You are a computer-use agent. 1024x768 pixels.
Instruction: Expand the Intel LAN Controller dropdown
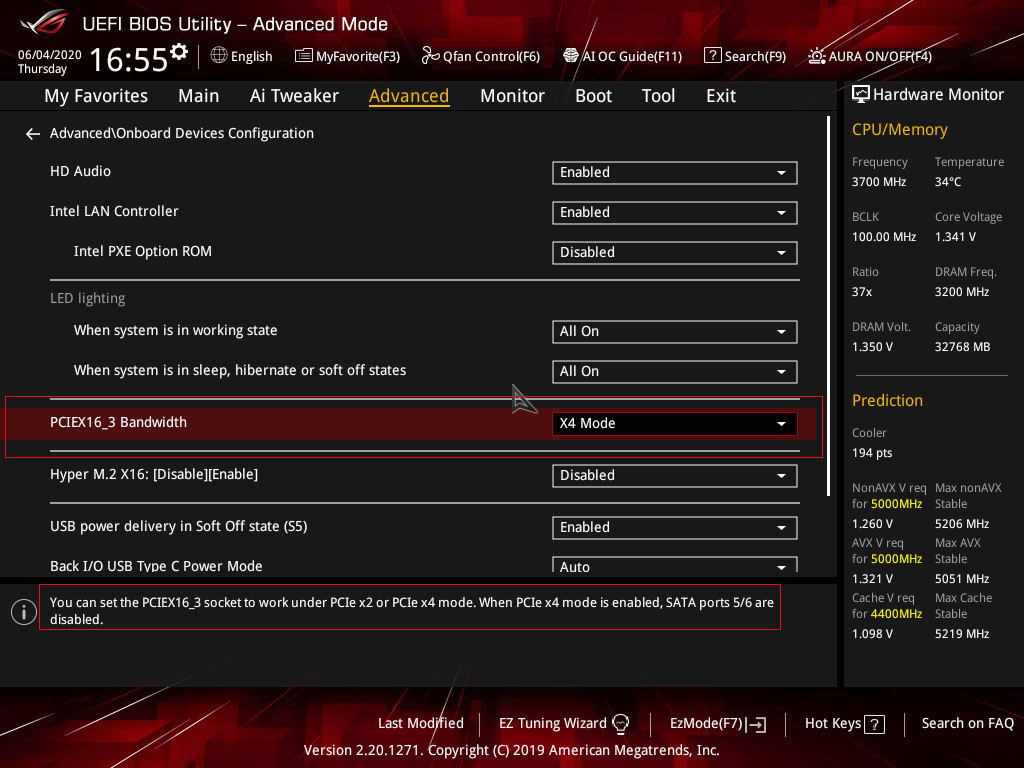[674, 213]
